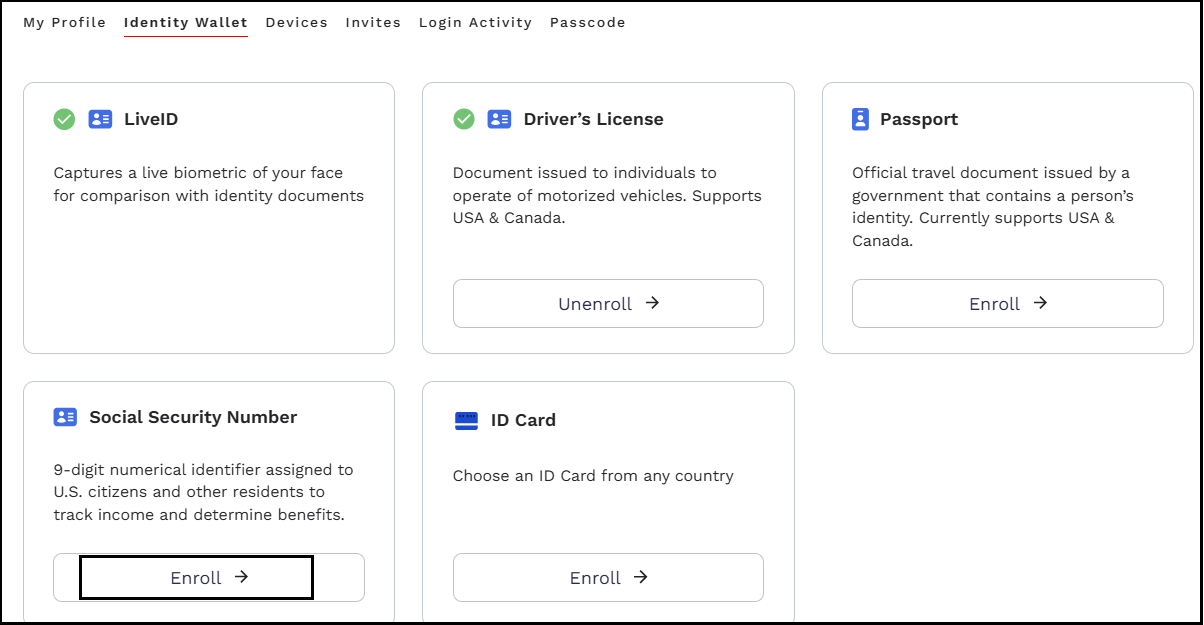Viewport: 1204px width, 625px height.
Task: Enroll an ID Card
Action: [x=608, y=577]
